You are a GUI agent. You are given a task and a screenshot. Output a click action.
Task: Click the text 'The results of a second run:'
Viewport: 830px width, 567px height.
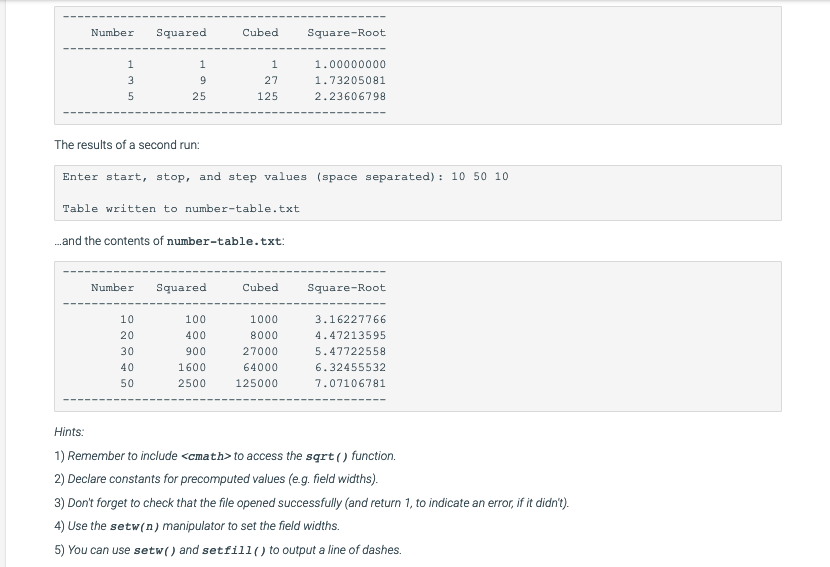click(x=127, y=145)
